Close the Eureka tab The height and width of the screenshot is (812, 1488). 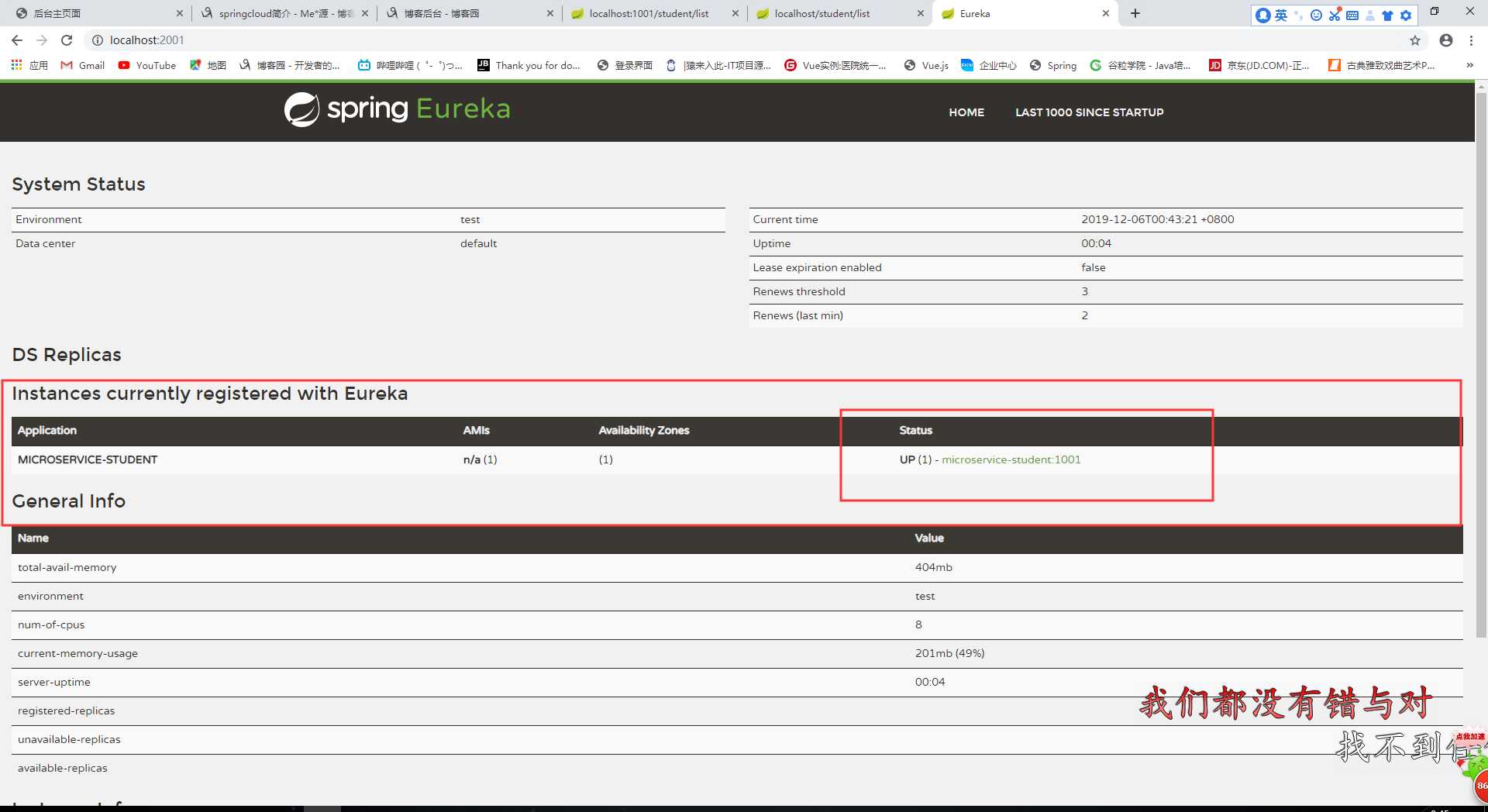coord(1106,13)
